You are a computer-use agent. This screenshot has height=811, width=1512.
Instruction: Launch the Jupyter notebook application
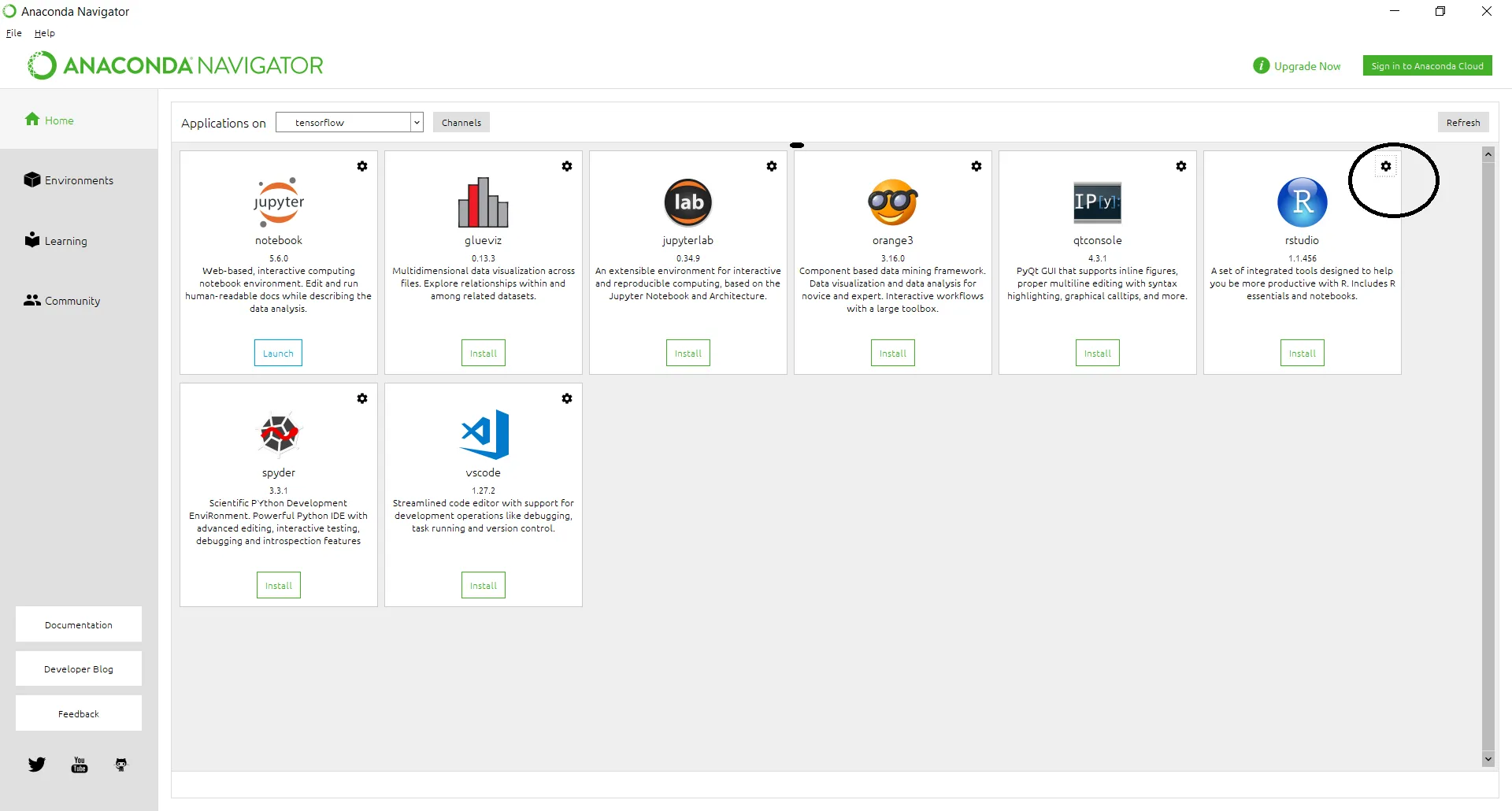(278, 353)
